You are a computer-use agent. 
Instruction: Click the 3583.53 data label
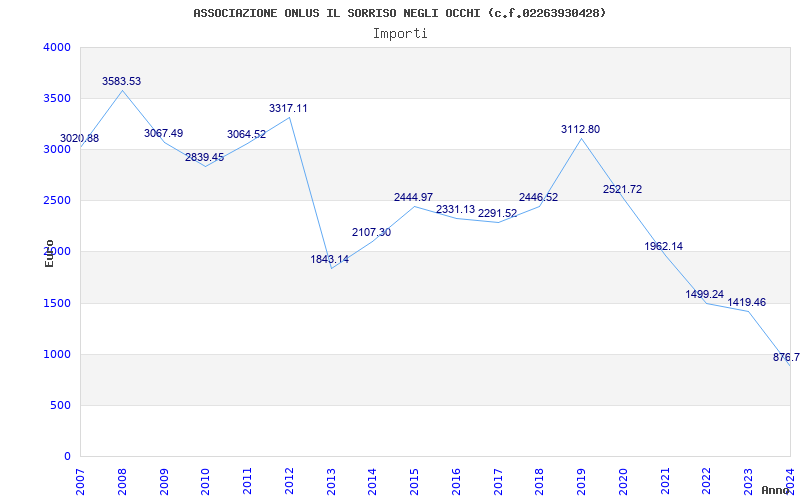[121, 81]
